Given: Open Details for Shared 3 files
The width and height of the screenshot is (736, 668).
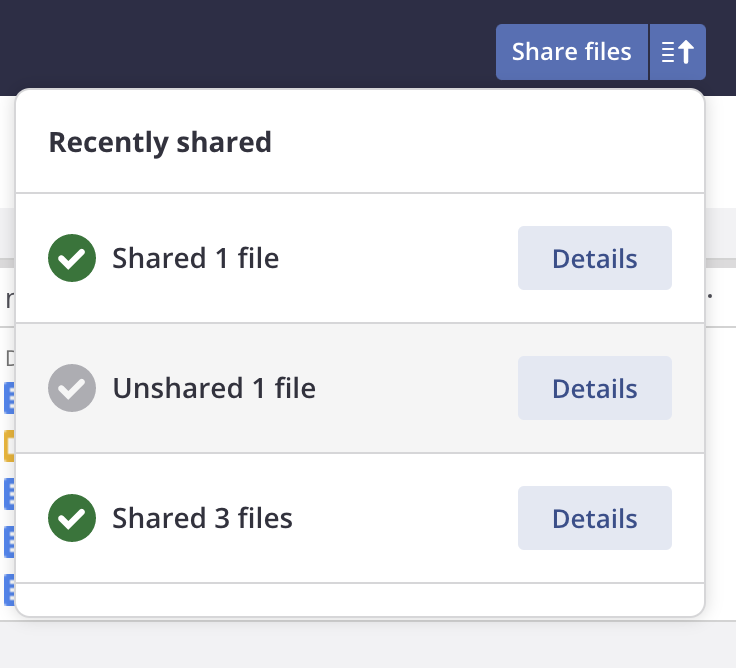Looking at the screenshot, I should point(595,518).
